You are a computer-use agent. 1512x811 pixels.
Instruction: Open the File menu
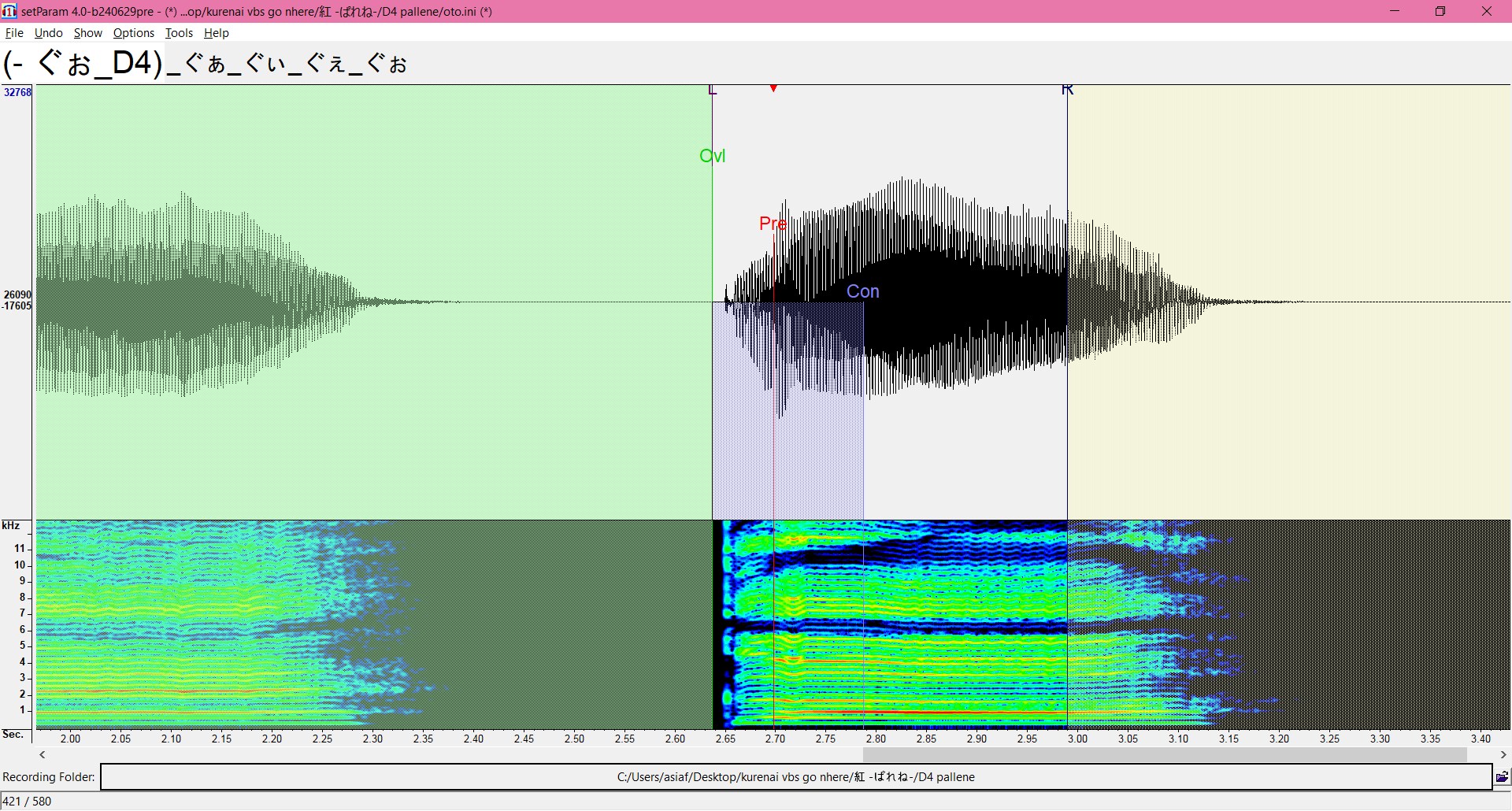pyautogui.click(x=14, y=33)
